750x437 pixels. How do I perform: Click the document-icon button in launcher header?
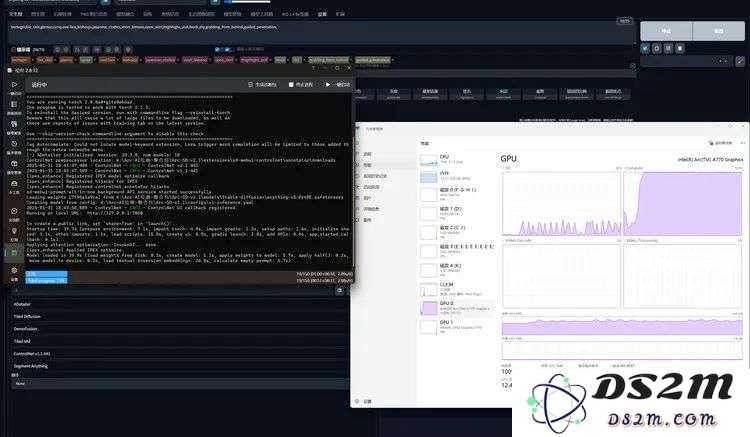262,85
